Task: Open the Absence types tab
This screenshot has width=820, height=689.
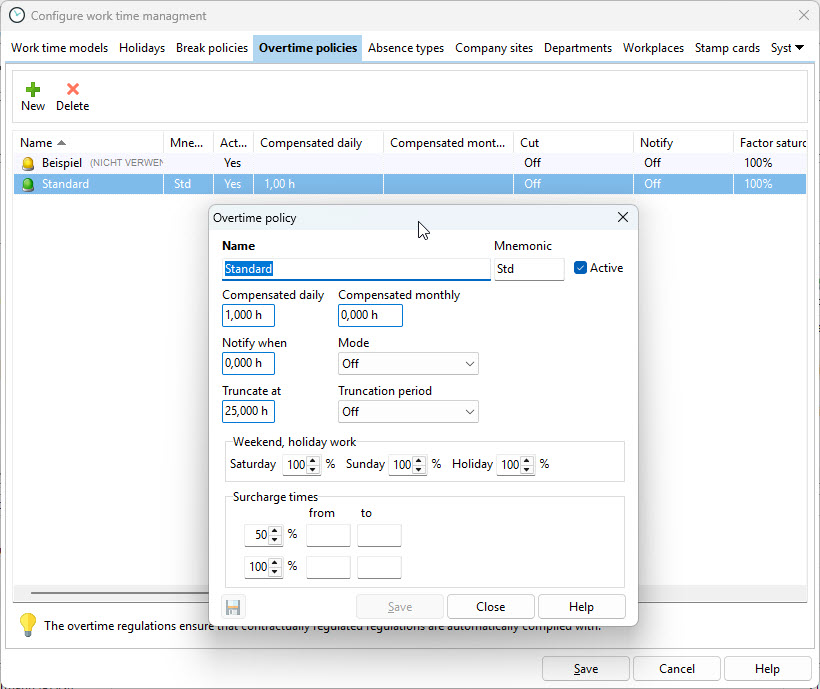Action: (x=406, y=48)
